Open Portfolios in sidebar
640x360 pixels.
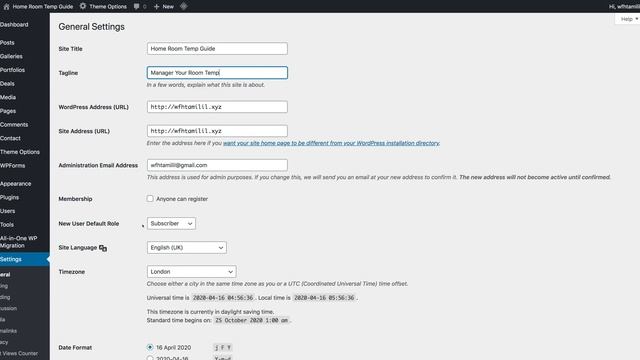coord(13,70)
